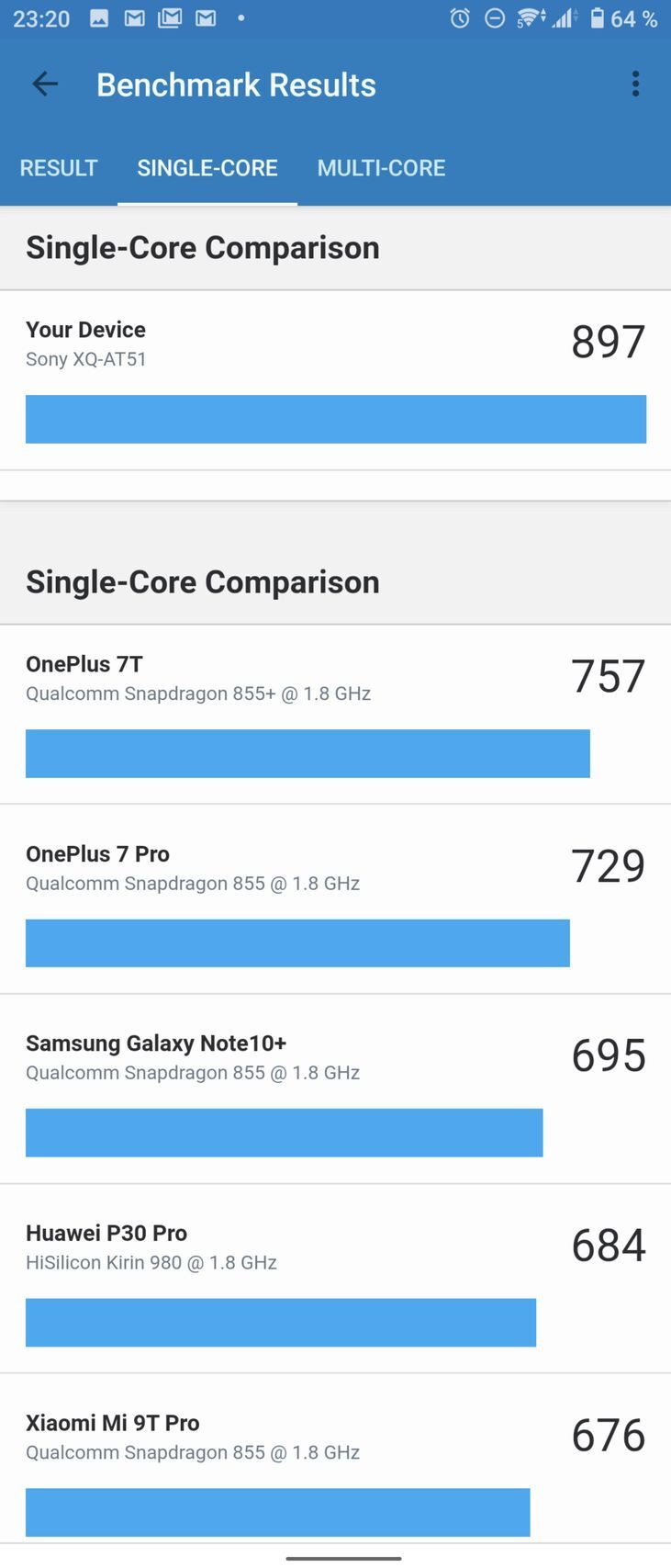
Task: Tap the back arrow icon
Action: (45, 85)
